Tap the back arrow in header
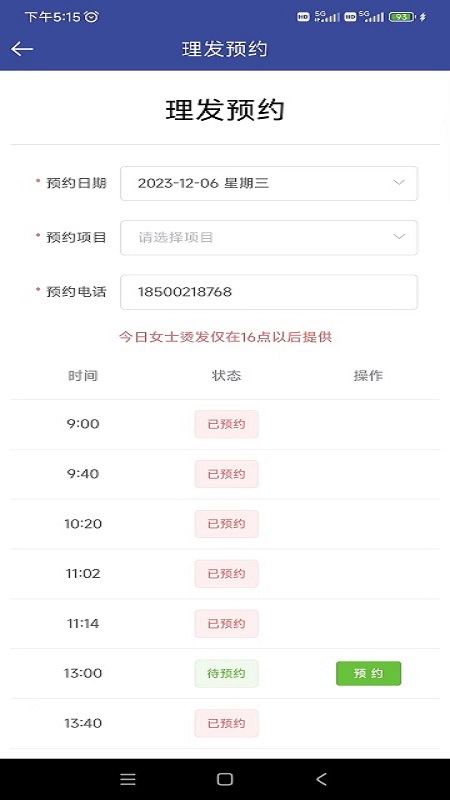Screen dimensions: 450x800 point(22,49)
